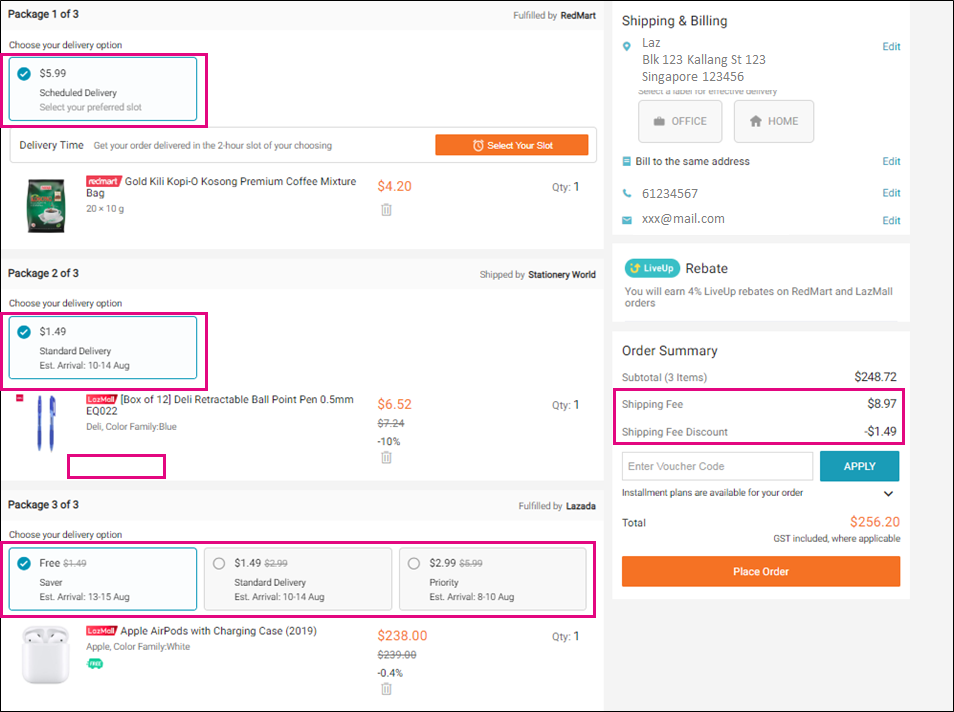954x712 pixels.
Task: Click the green FREE badge under AirPods
Action: (x=95, y=663)
